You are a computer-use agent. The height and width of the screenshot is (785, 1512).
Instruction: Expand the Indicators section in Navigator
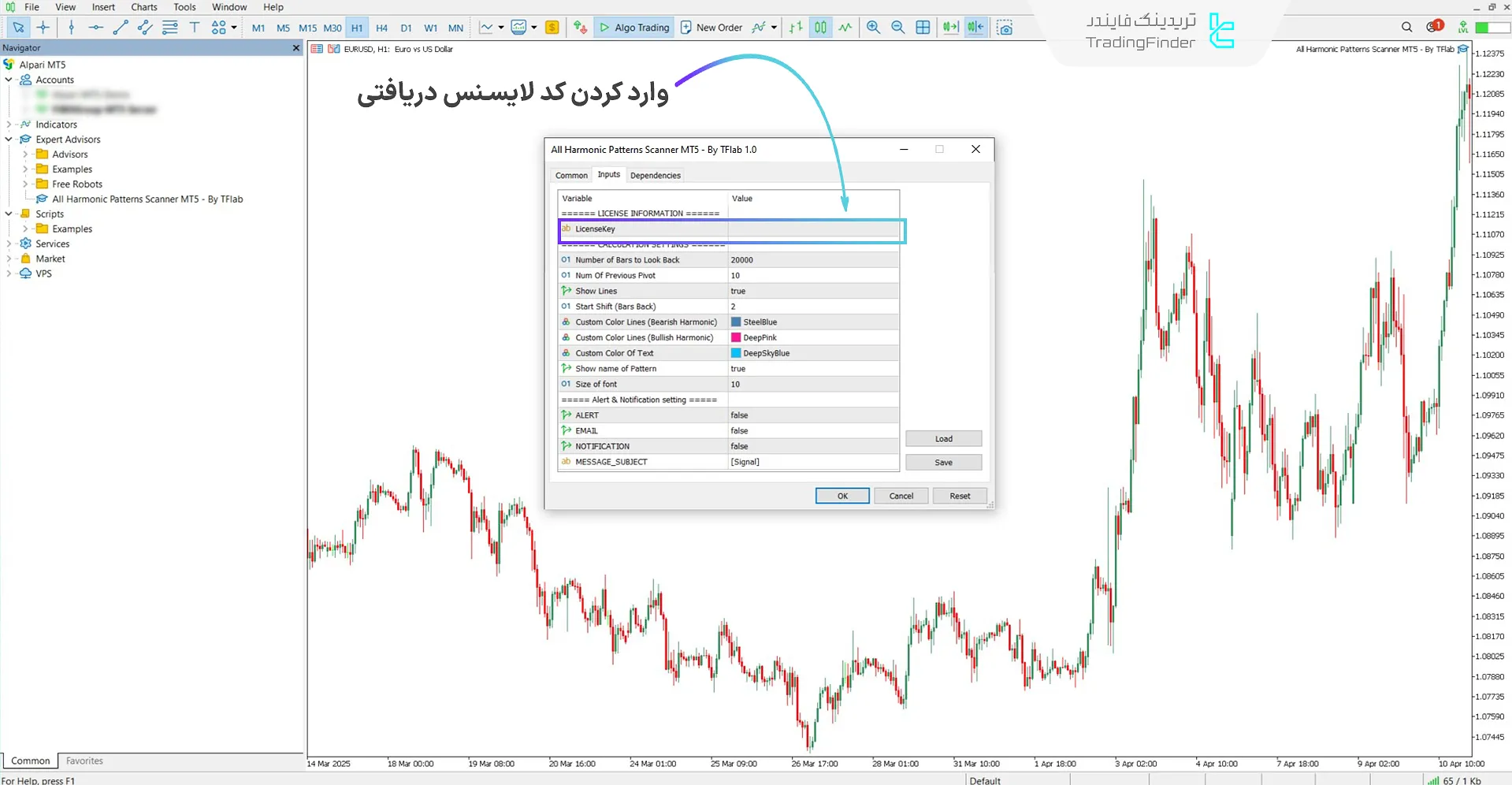pos(8,124)
